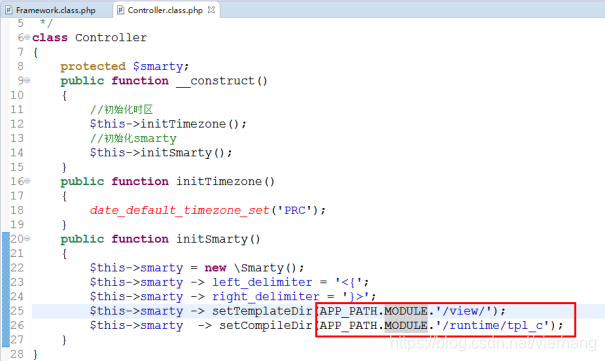
Task: Click line number 25 in the gutter
Action: click(17, 311)
